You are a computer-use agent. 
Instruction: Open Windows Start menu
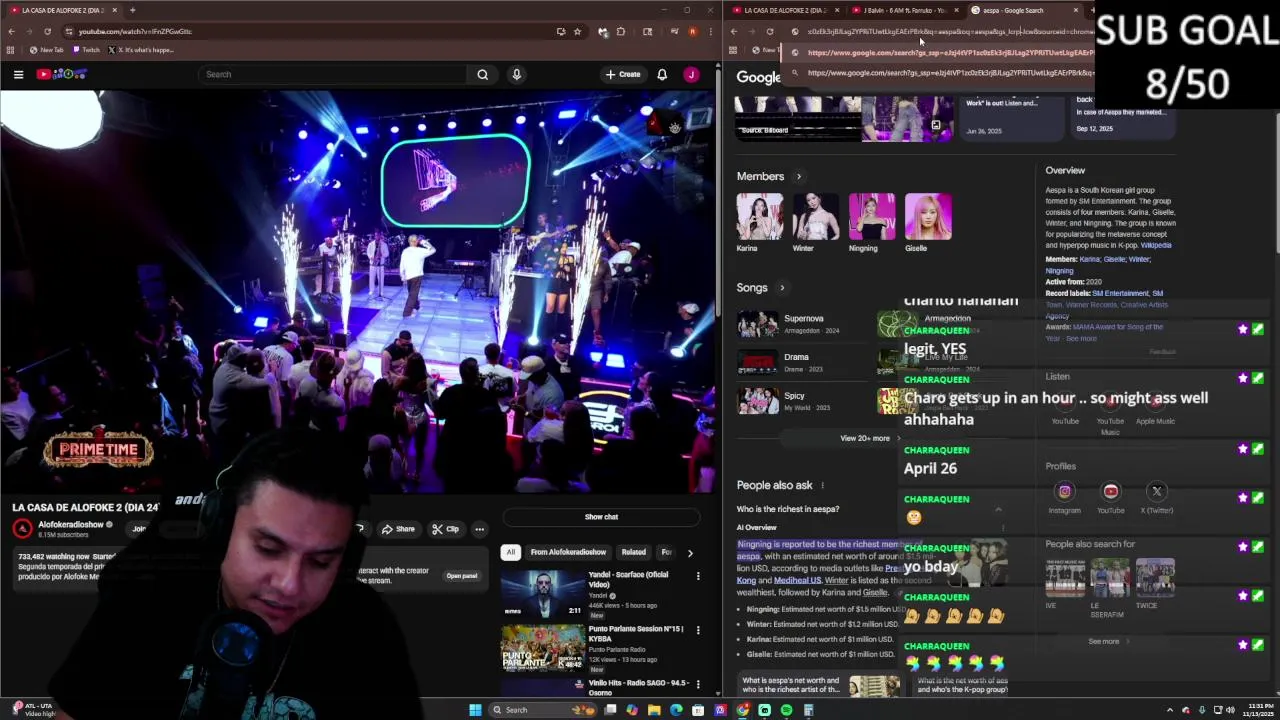click(x=475, y=710)
